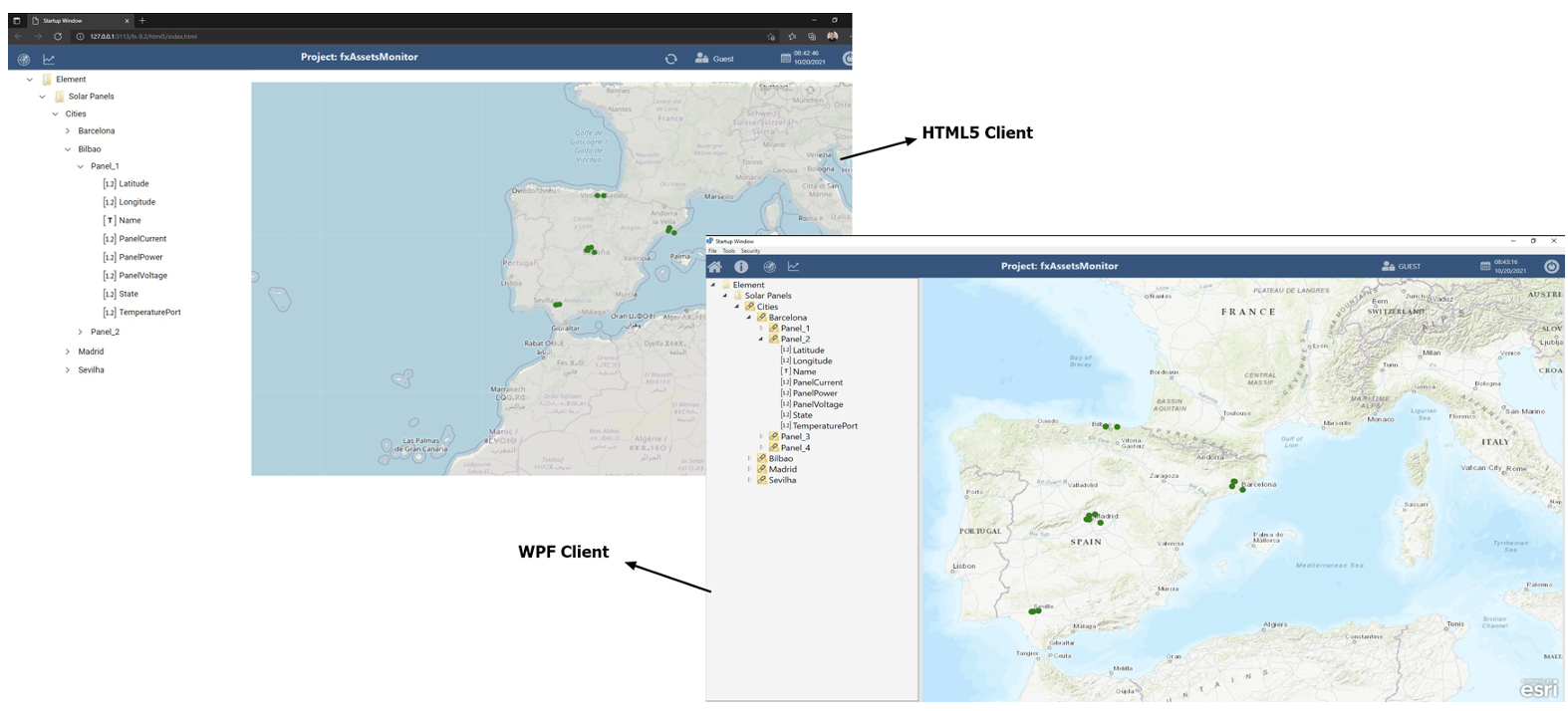Click the browser profile avatar icon
Image resolution: width=1568 pixels, height=711 pixels.
coord(832,36)
